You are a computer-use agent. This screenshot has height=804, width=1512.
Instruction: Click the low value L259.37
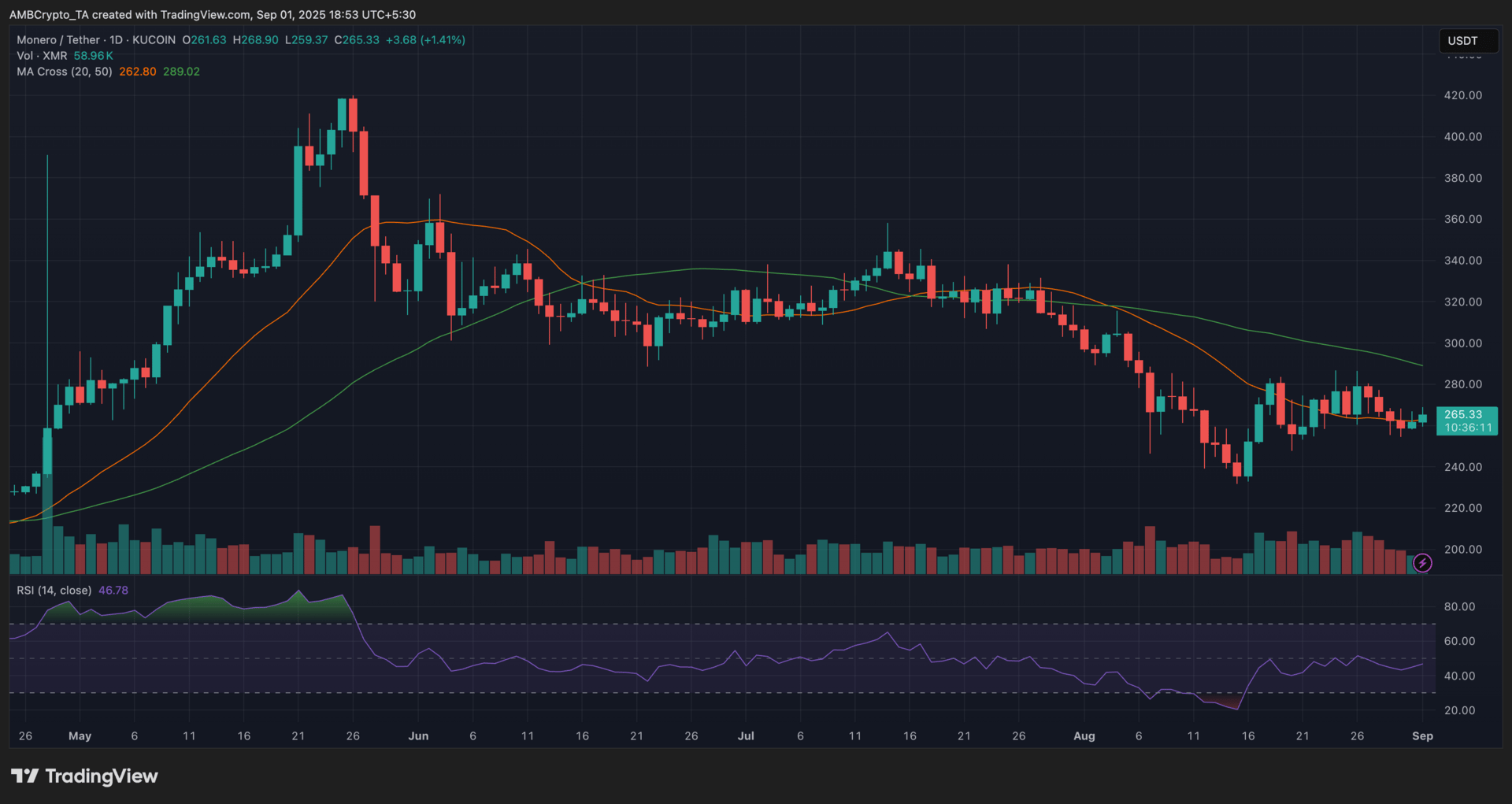pyautogui.click(x=306, y=40)
